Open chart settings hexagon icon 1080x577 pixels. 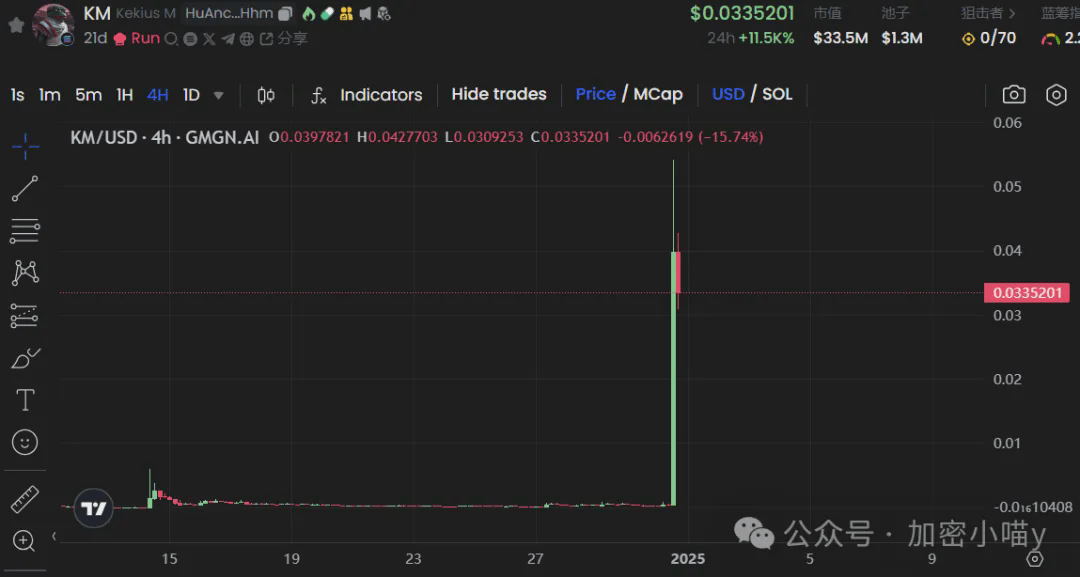click(1056, 95)
